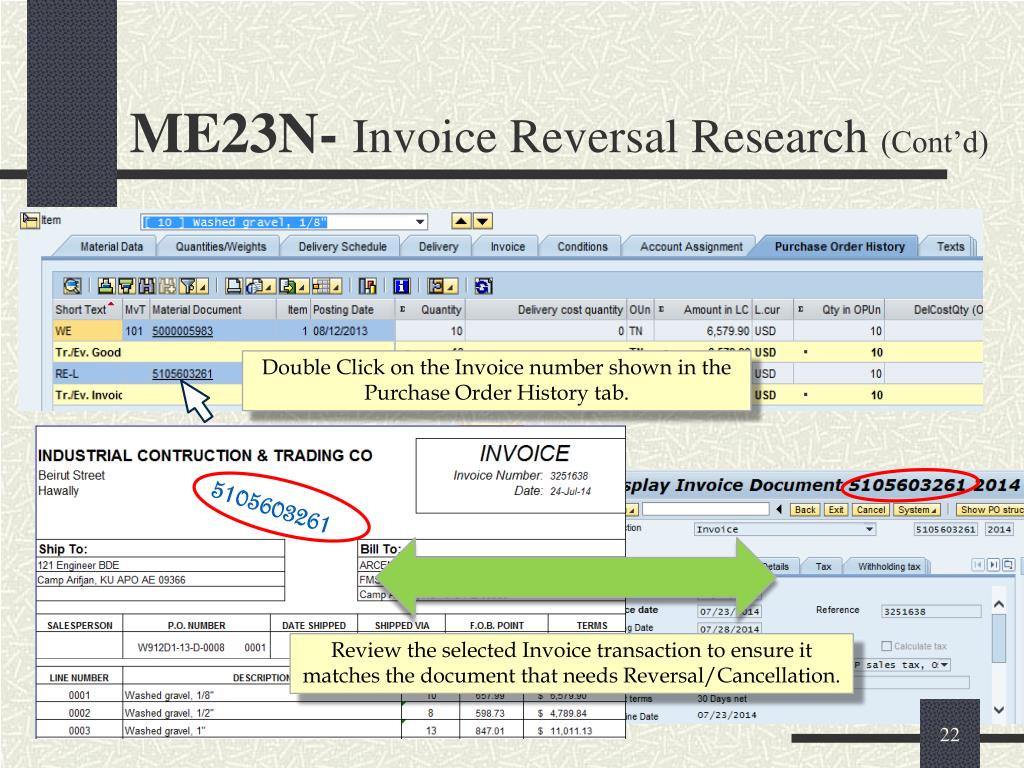Click the Find next icon
1024x768 pixels.
tap(167, 285)
